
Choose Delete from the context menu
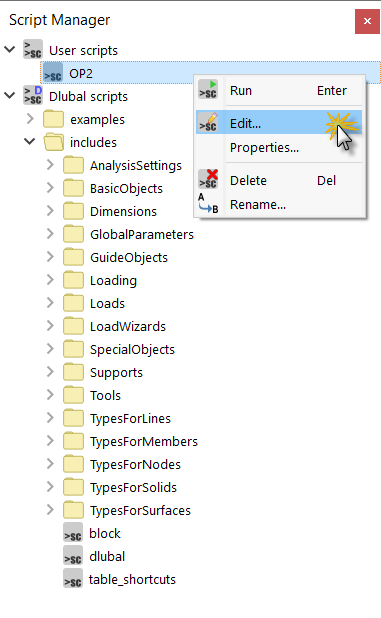(279, 180)
